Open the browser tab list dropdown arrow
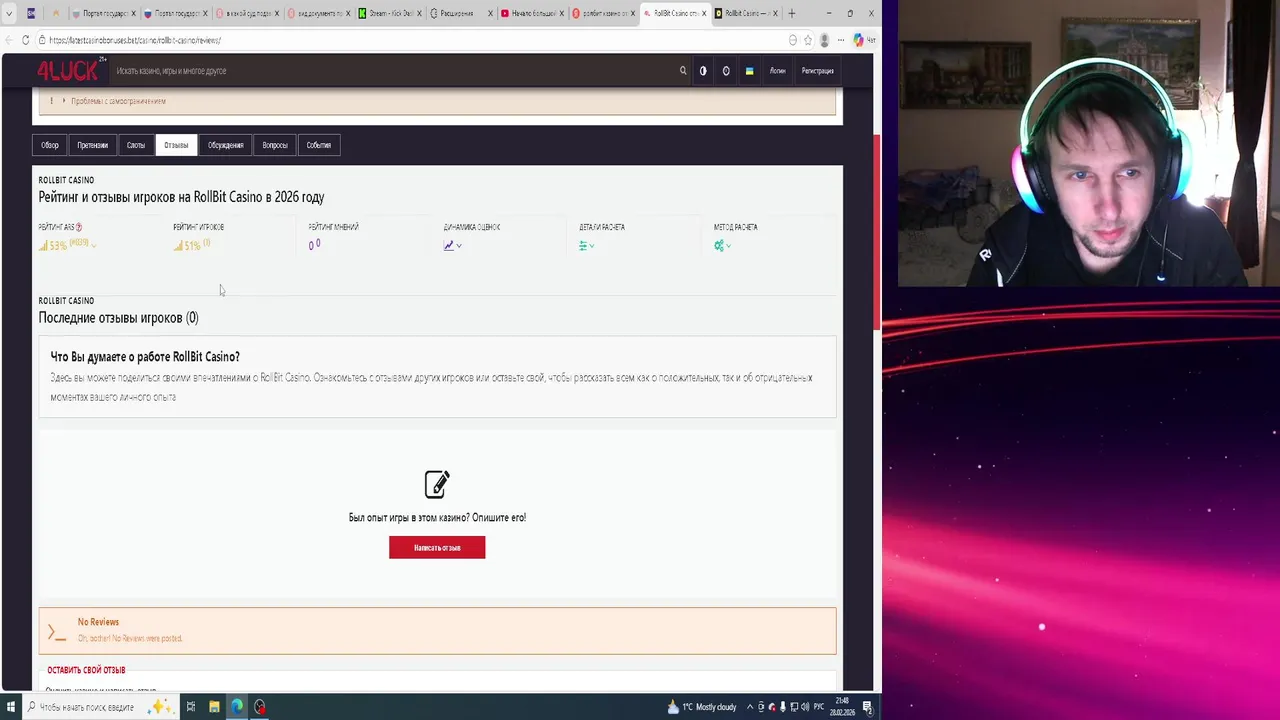The height and width of the screenshot is (720, 1280). pos(9,13)
